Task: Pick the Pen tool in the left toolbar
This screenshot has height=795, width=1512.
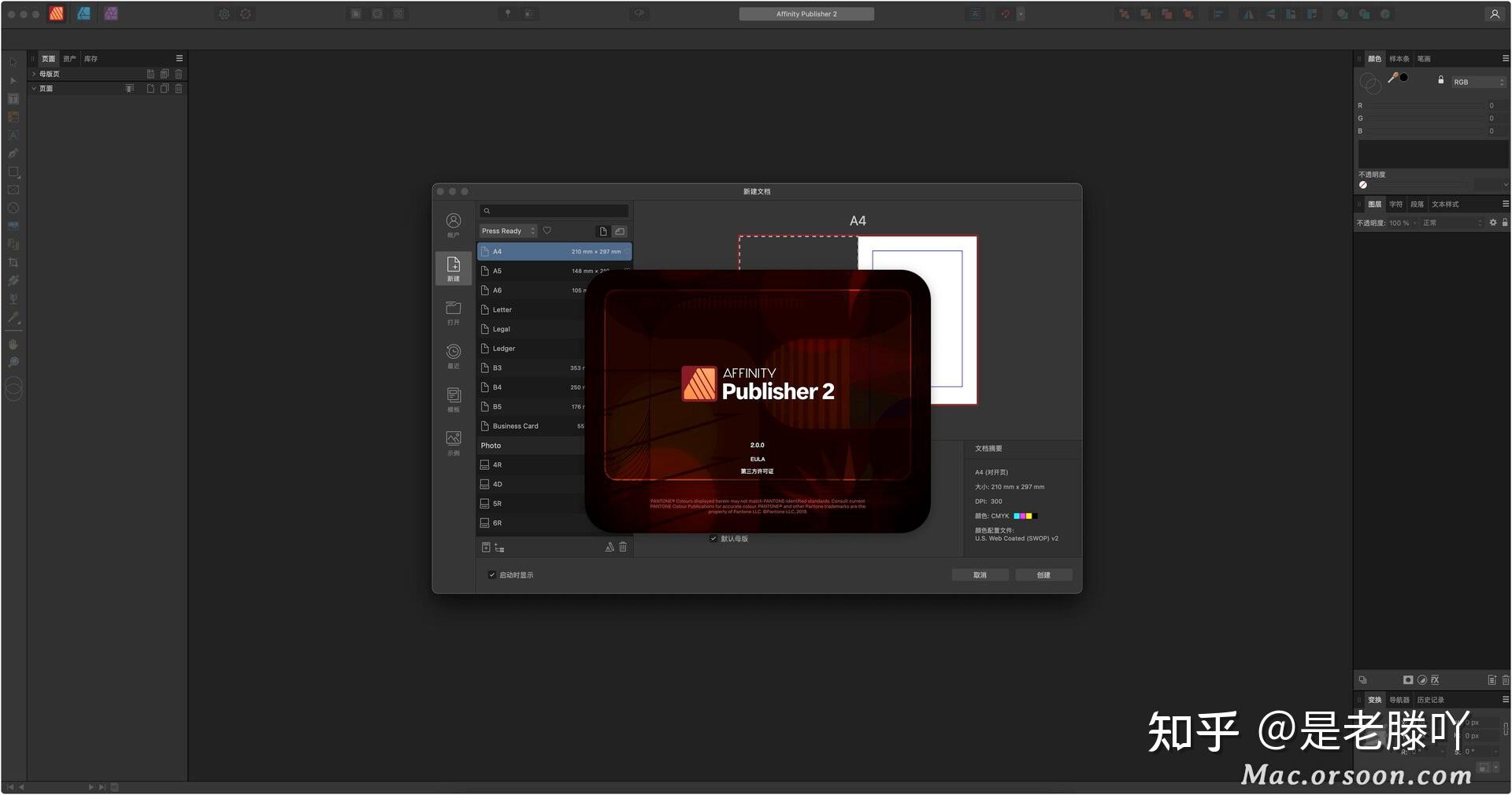Action: point(13,153)
